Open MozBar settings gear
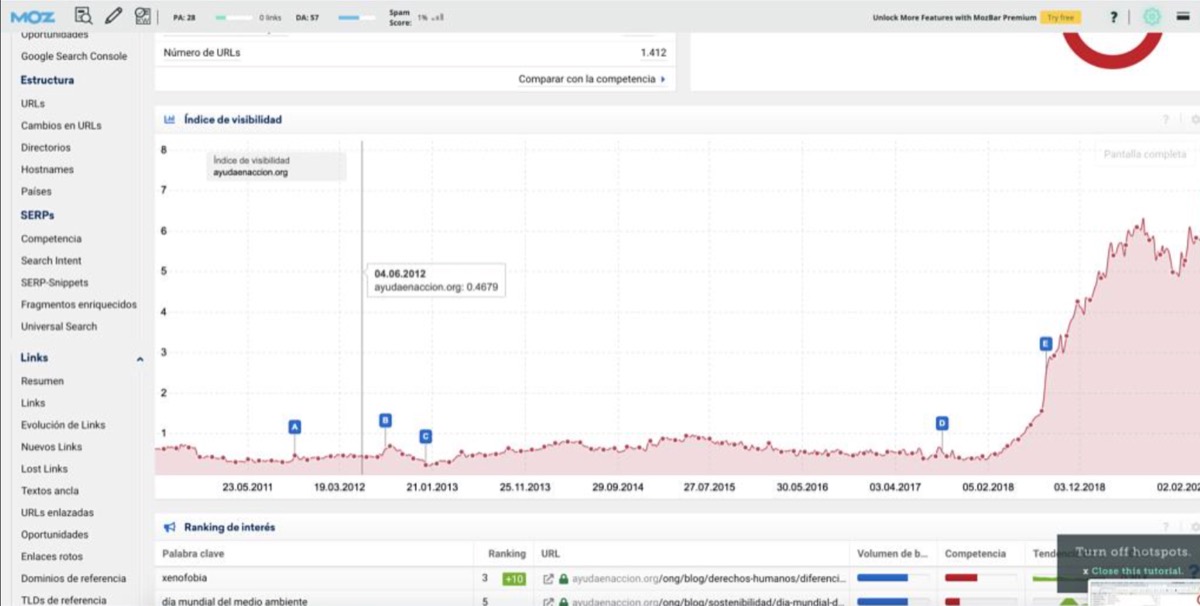This screenshot has height=606, width=1200. [1152, 17]
